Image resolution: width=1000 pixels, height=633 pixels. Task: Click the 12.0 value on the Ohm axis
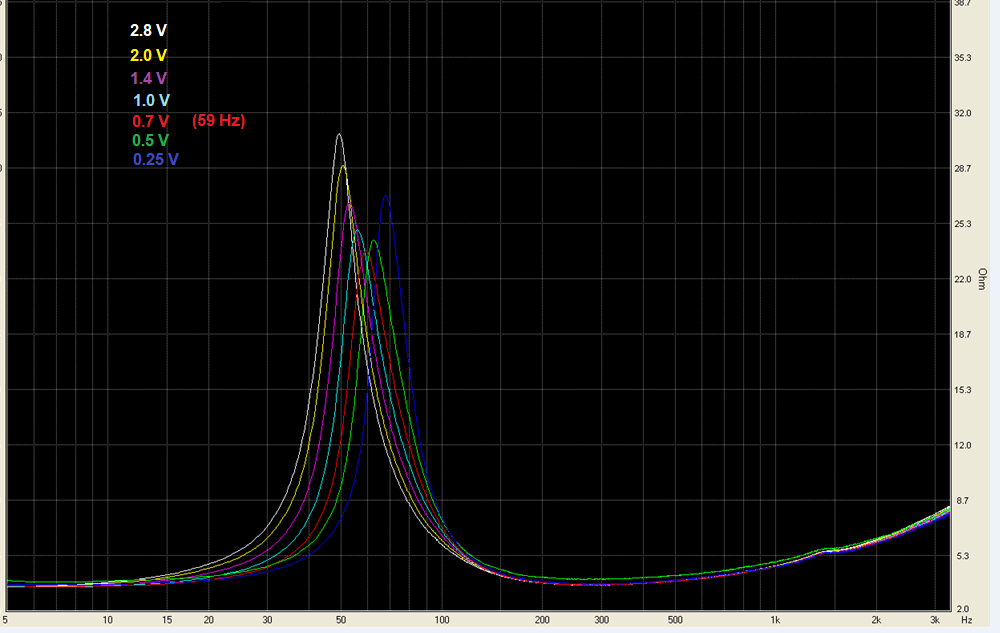(962, 446)
